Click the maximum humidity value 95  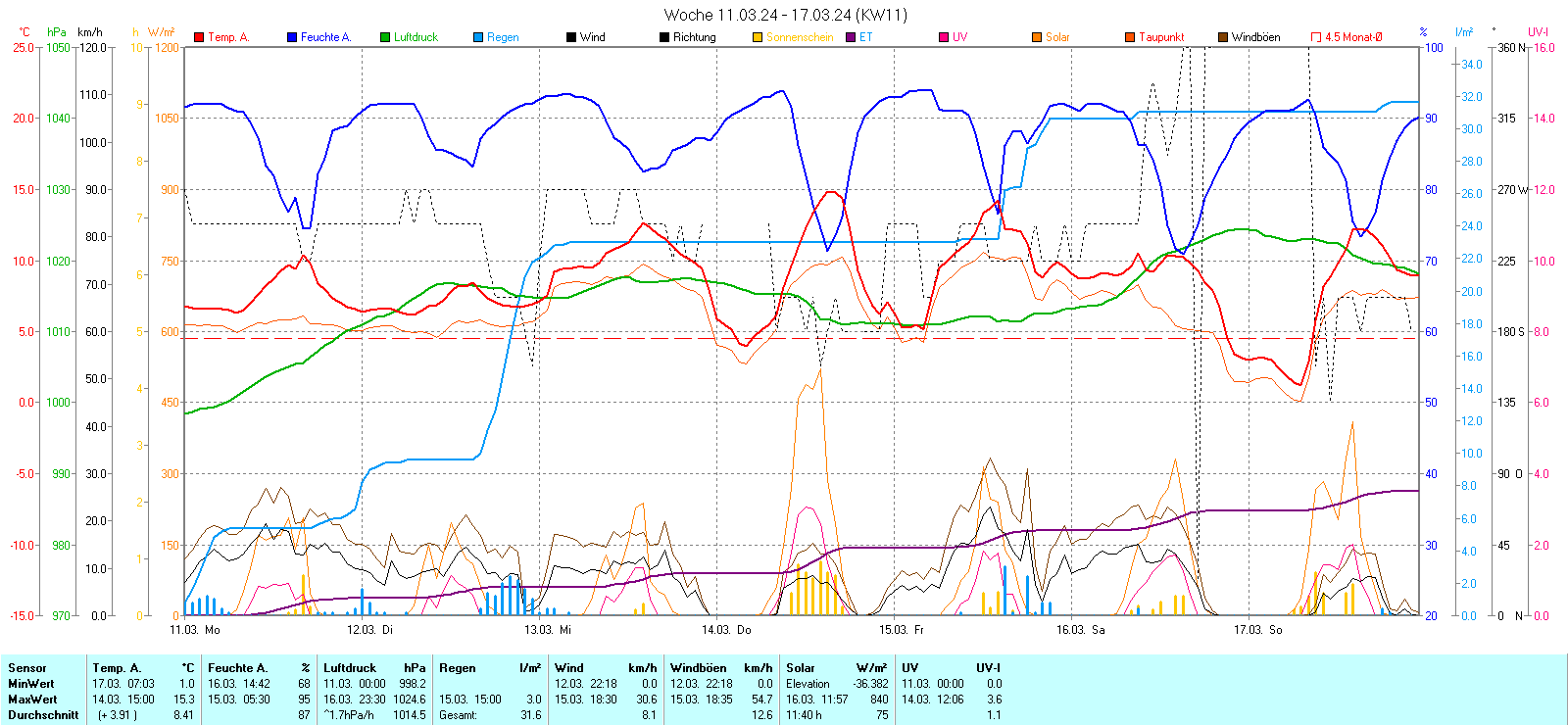304,700
